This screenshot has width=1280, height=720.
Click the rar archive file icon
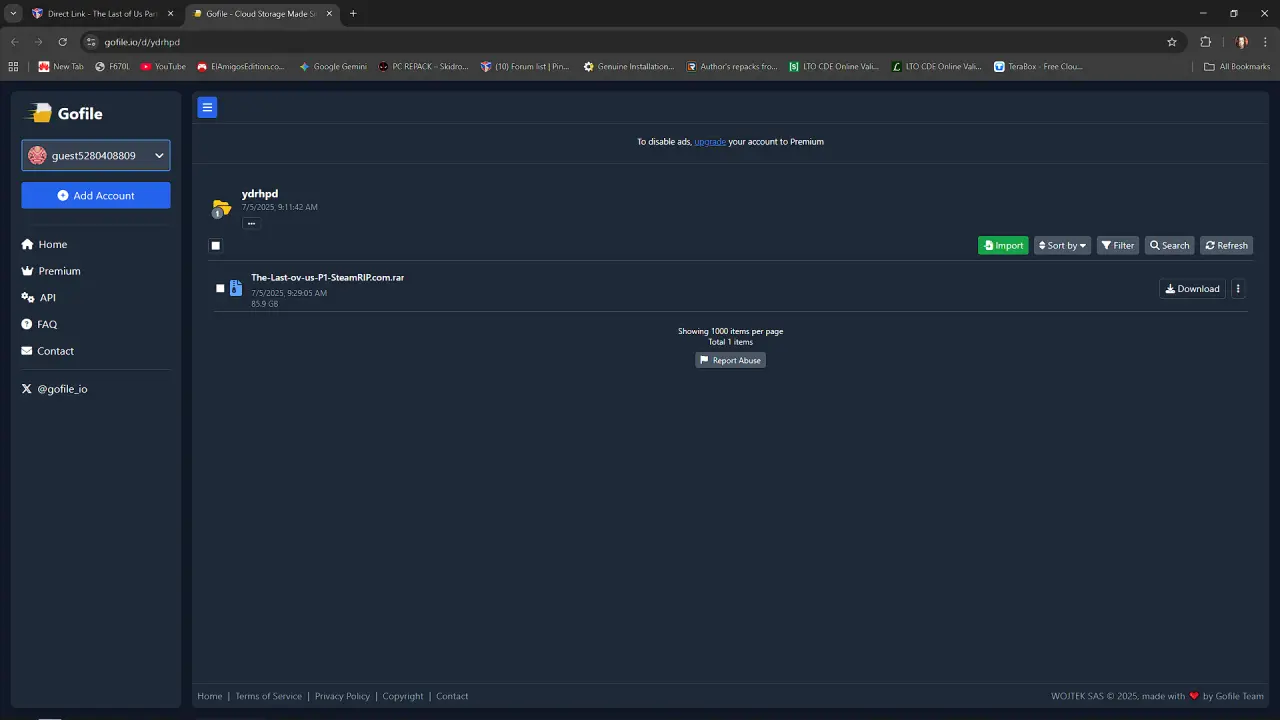point(236,288)
